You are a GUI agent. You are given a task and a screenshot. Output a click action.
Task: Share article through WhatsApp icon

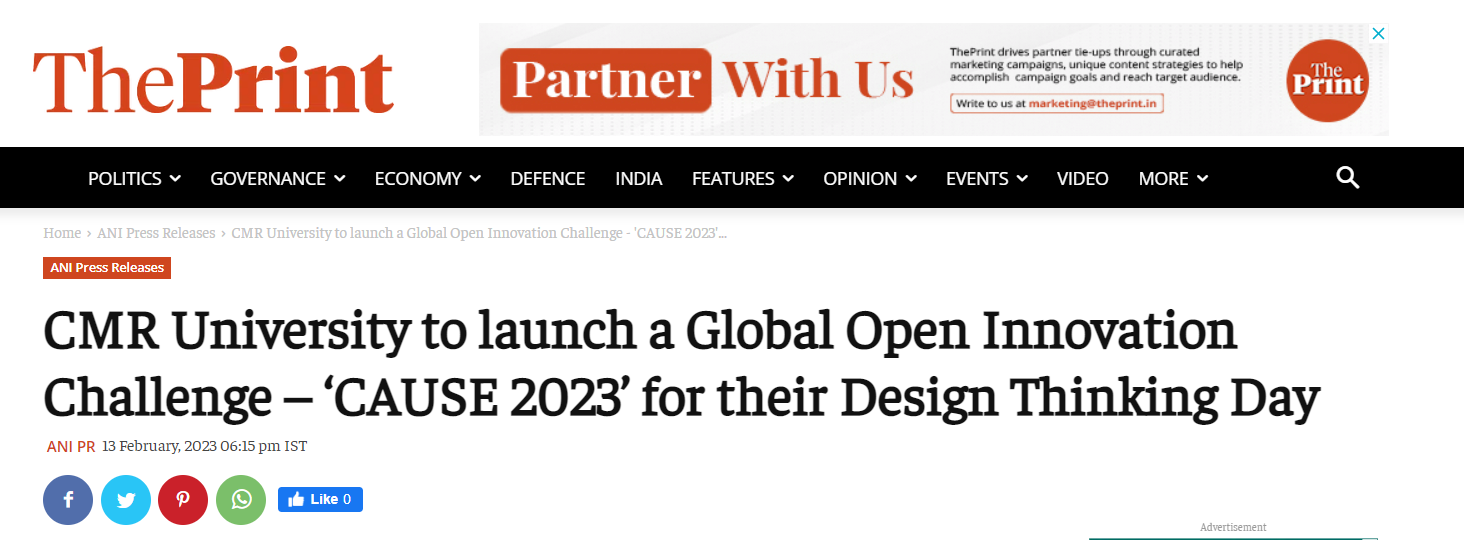pyautogui.click(x=241, y=500)
